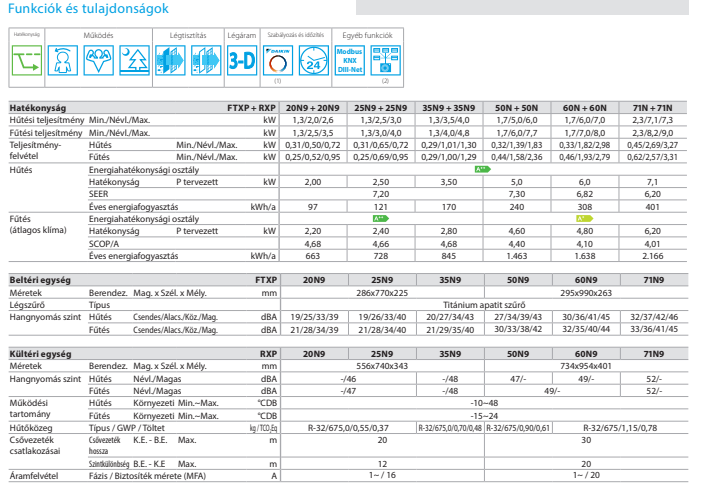Click the SCOP/A value '4,01'
The image size is (713, 491).
pos(653,244)
